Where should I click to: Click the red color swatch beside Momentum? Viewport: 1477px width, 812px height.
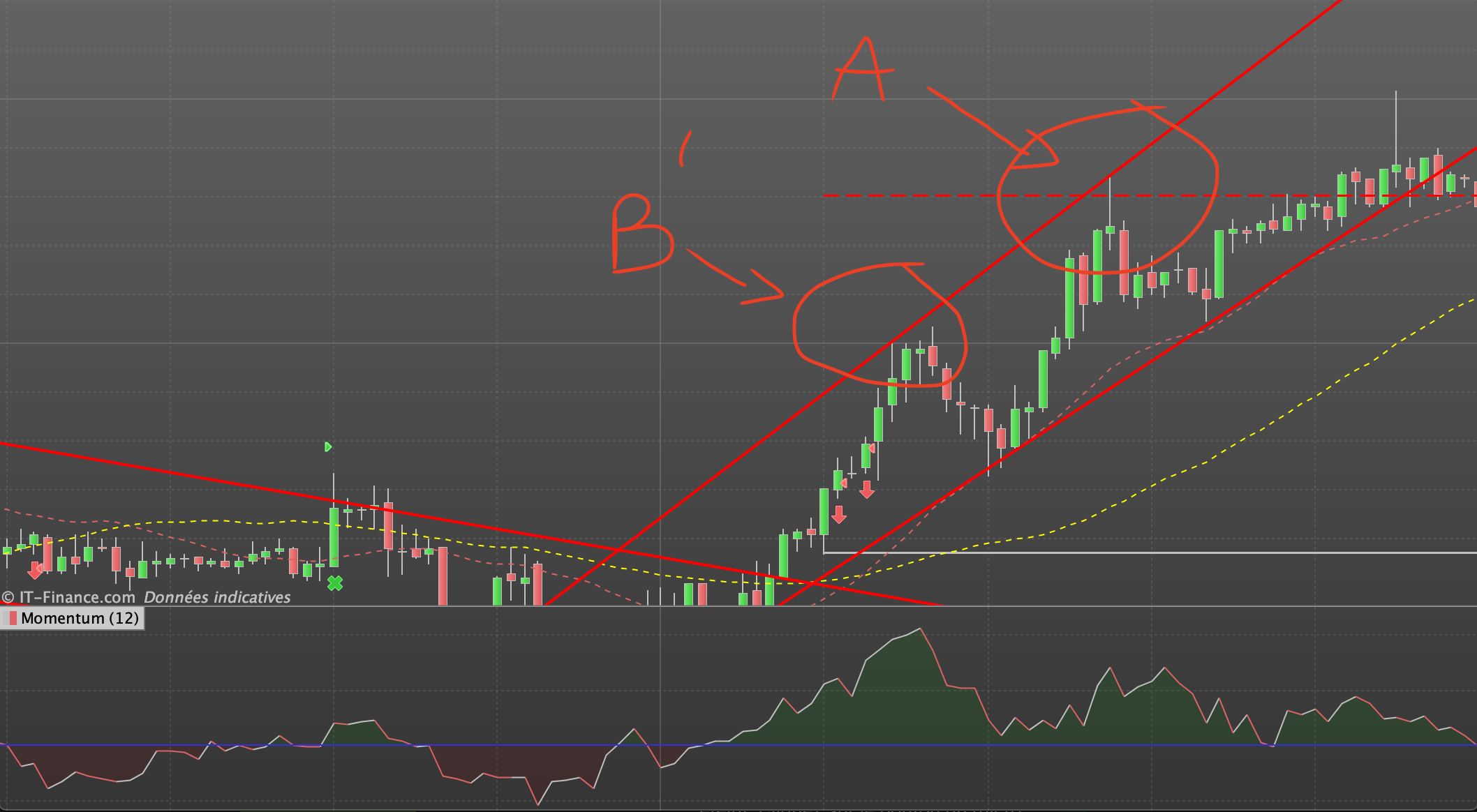point(13,618)
